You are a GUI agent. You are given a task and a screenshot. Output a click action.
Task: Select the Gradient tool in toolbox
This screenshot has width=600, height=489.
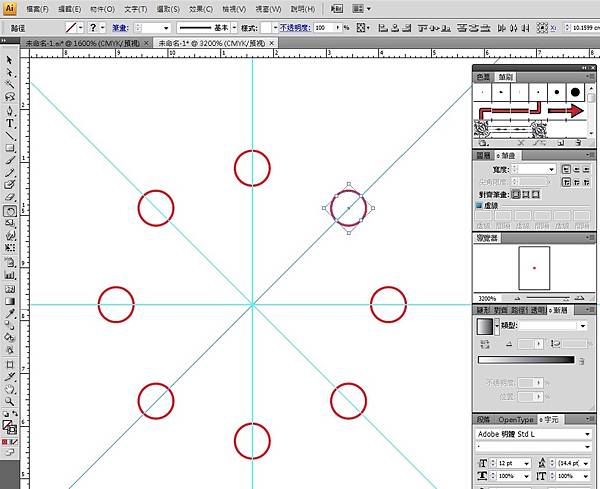point(10,301)
